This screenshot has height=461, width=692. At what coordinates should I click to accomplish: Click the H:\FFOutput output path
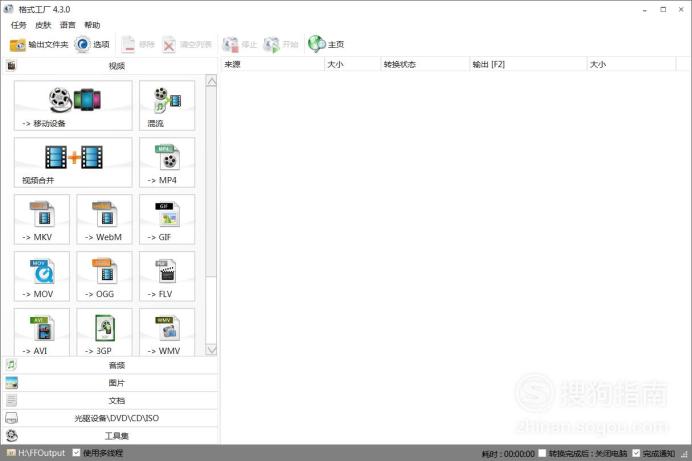(x=36, y=453)
